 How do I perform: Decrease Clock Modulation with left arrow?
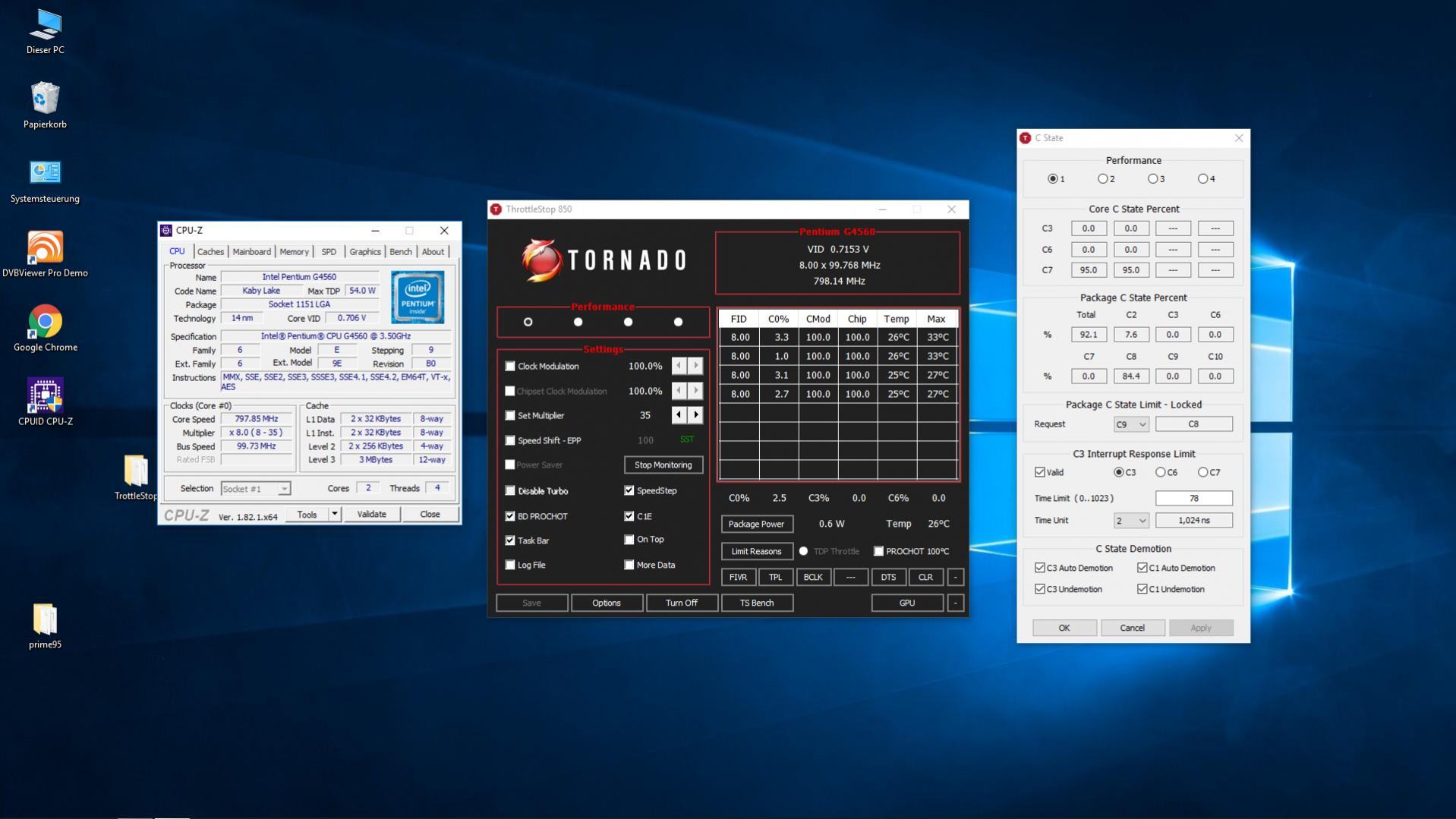679,366
